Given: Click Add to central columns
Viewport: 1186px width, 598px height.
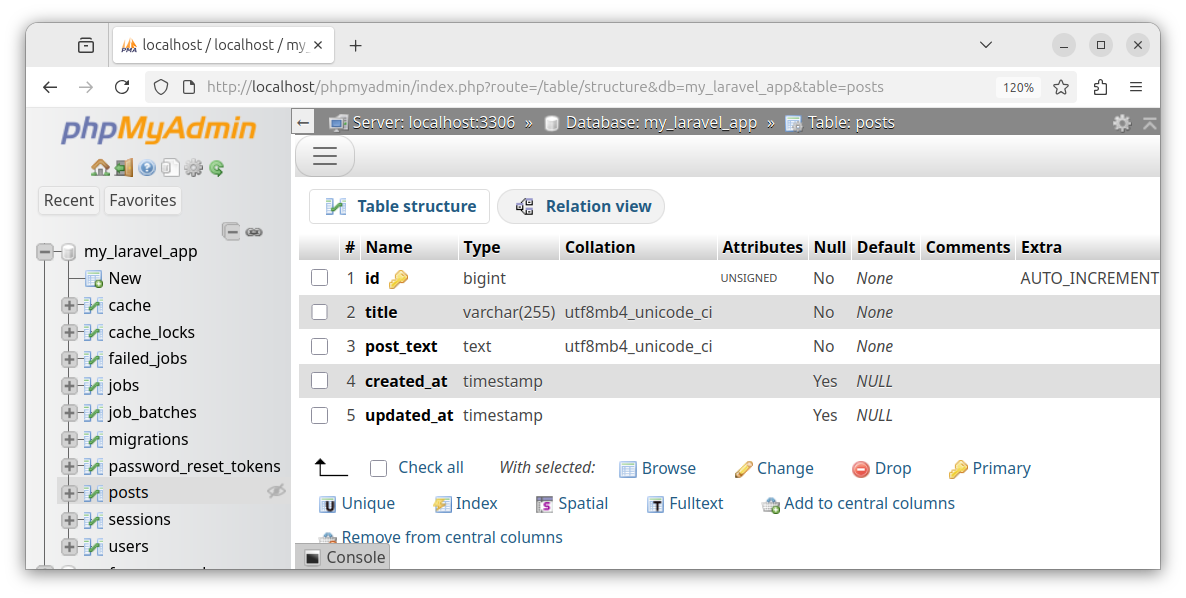Looking at the screenshot, I should click(x=858, y=503).
